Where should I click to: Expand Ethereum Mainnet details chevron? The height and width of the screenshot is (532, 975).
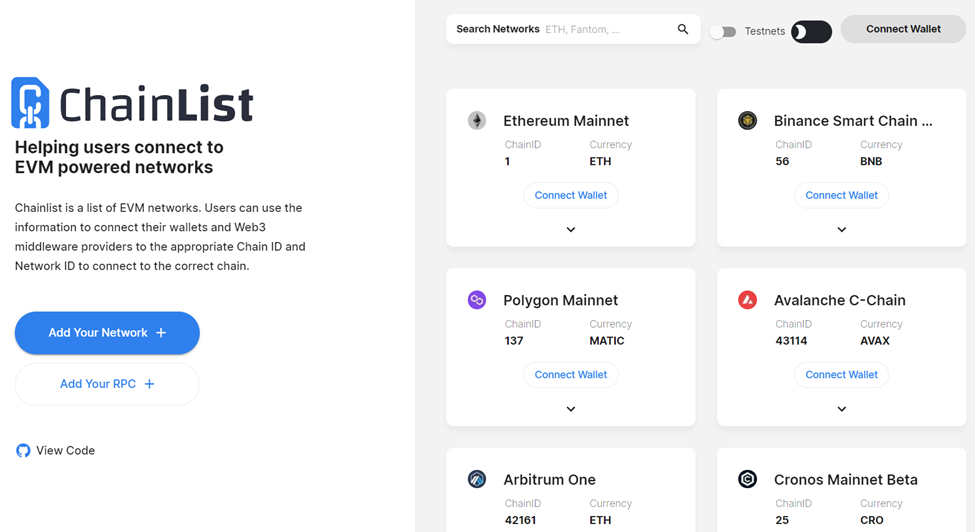[x=571, y=229]
